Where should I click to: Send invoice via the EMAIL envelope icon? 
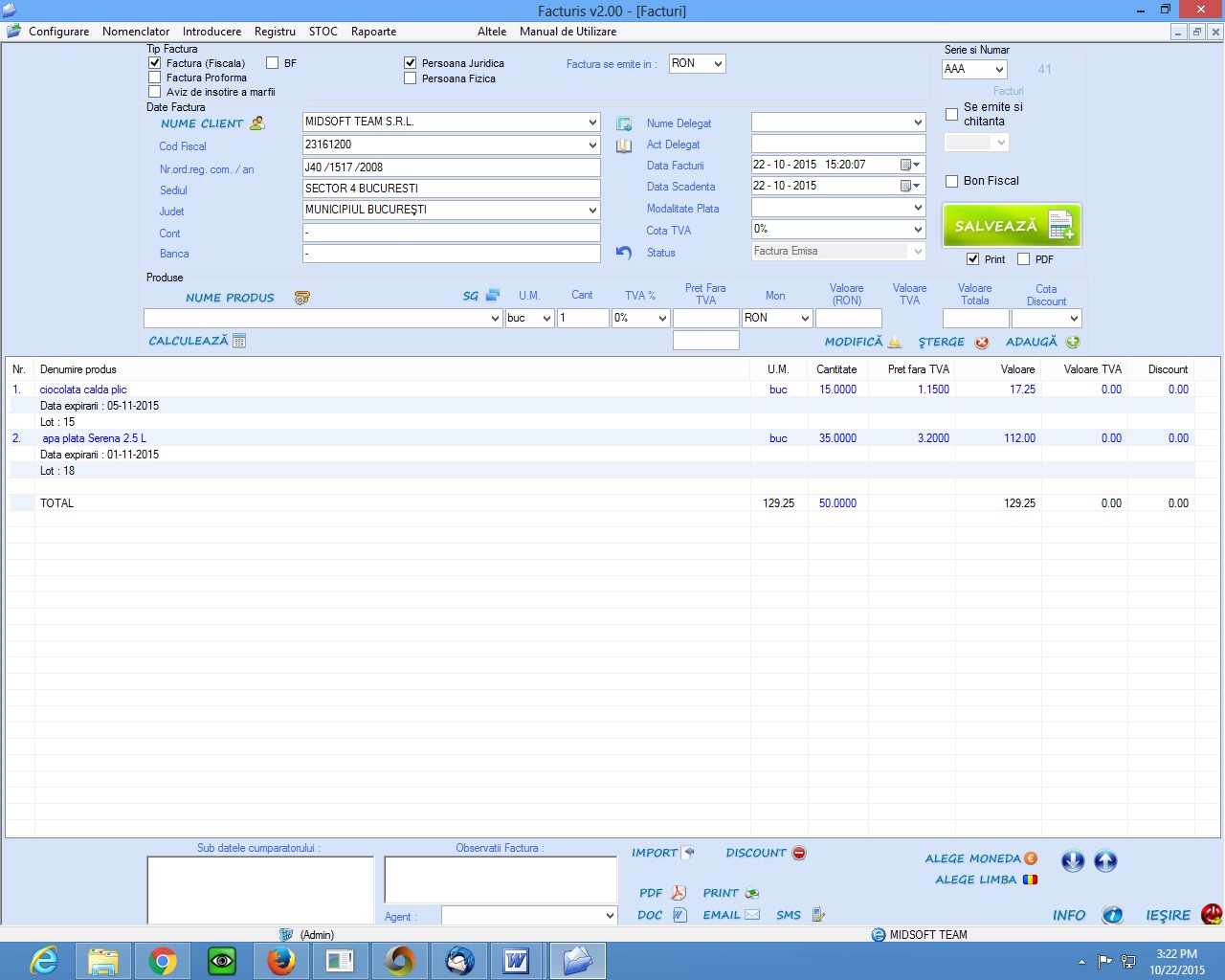[x=752, y=915]
